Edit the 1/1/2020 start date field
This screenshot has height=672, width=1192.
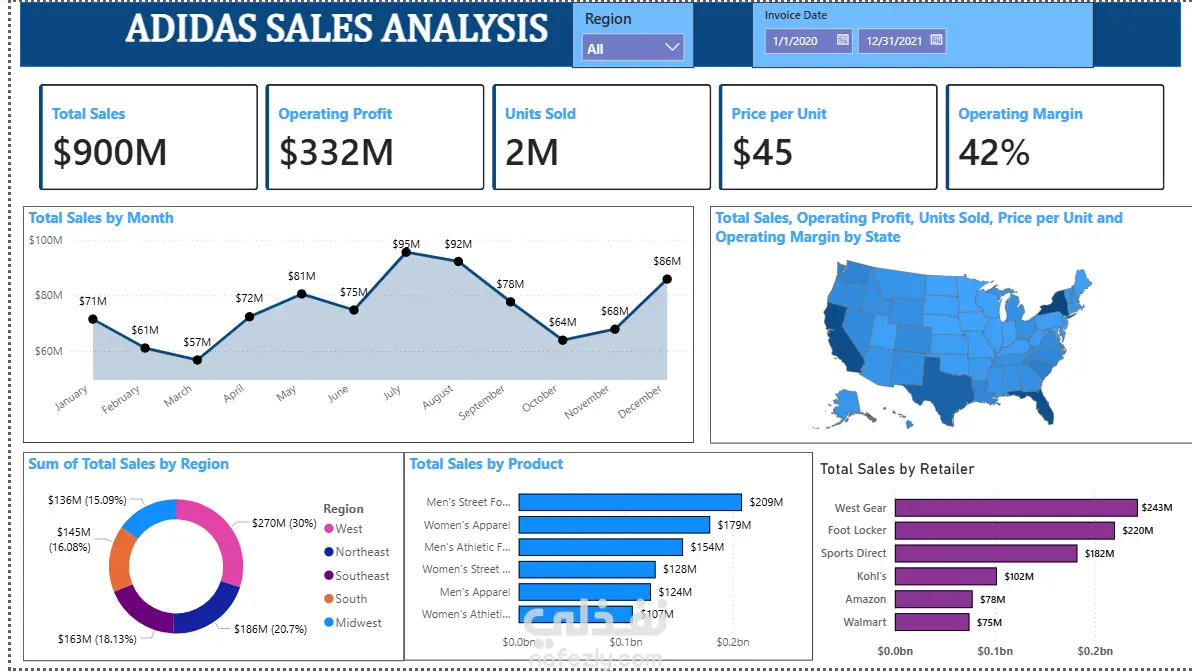(x=808, y=40)
